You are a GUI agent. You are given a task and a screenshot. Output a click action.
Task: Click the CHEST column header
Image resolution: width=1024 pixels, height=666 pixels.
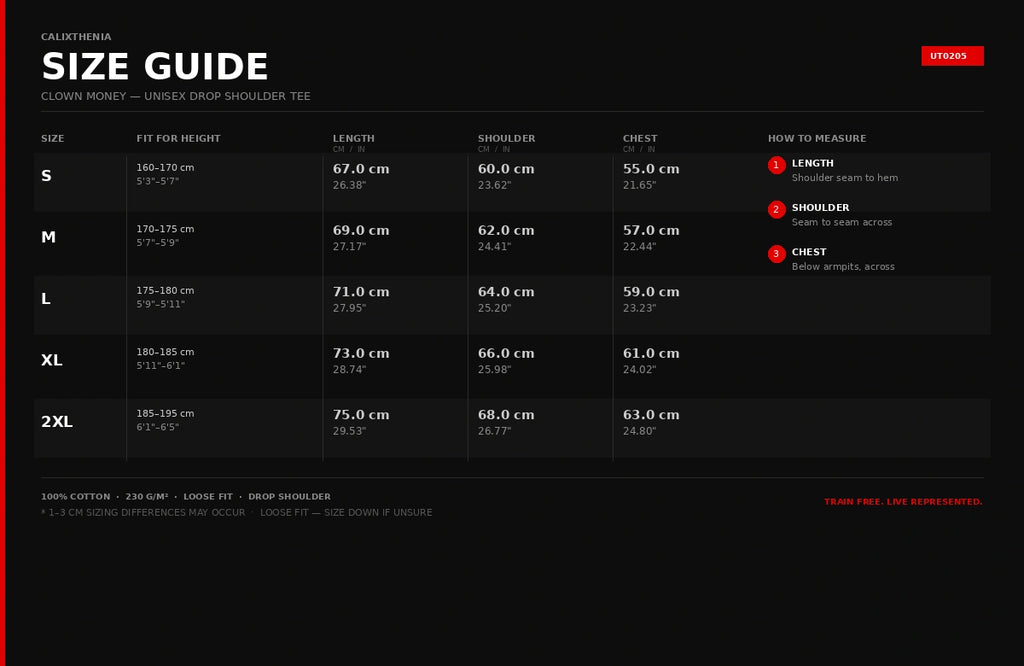click(x=640, y=138)
